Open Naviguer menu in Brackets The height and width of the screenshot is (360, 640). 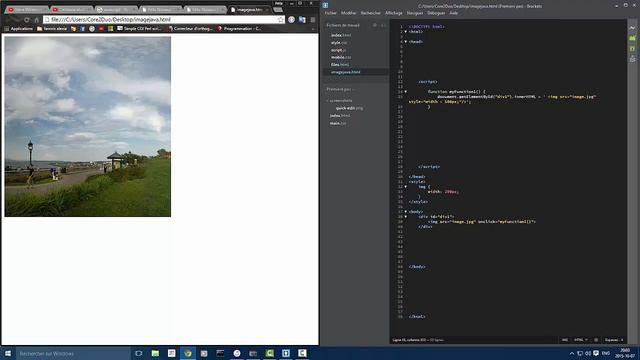pyautogui.click(x=415, y=13)
